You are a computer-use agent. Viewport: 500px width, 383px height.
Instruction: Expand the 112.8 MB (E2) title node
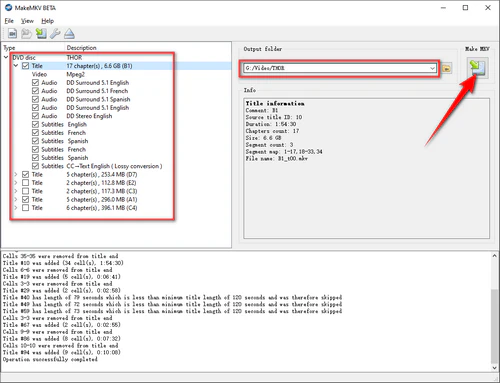coord(16,183)
